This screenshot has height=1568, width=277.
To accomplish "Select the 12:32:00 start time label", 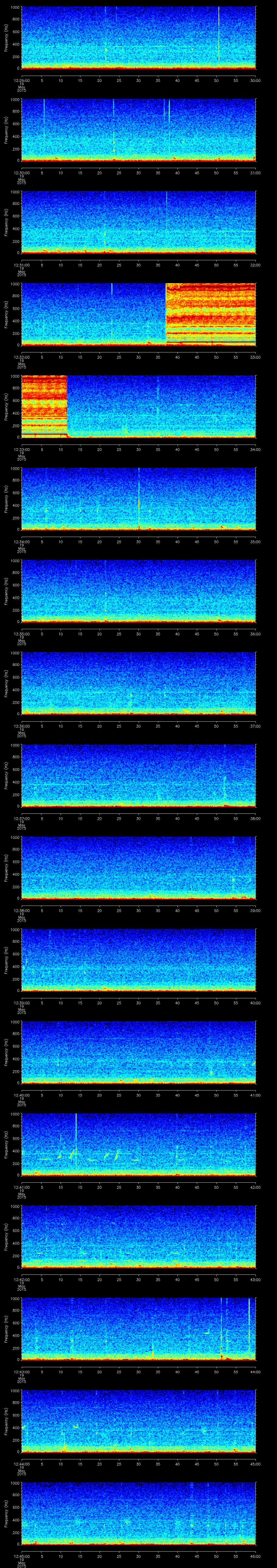I will pyautogui.click(x=21, y=357).
